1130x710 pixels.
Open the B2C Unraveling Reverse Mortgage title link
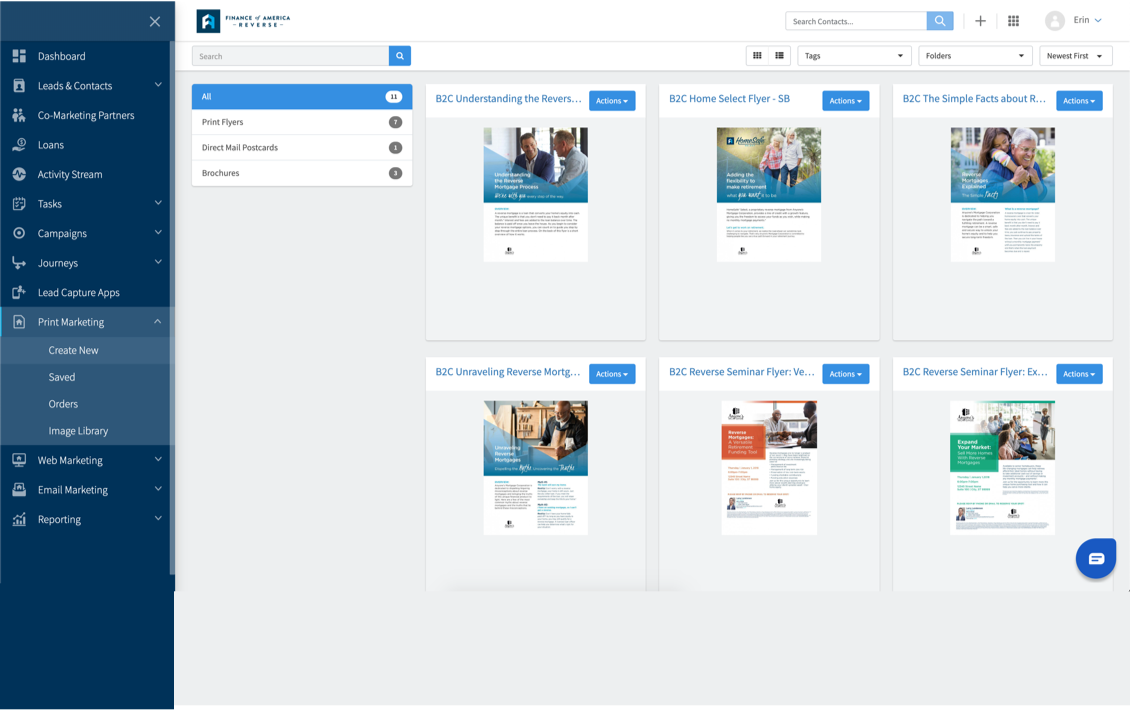click(x=507, y=372)
